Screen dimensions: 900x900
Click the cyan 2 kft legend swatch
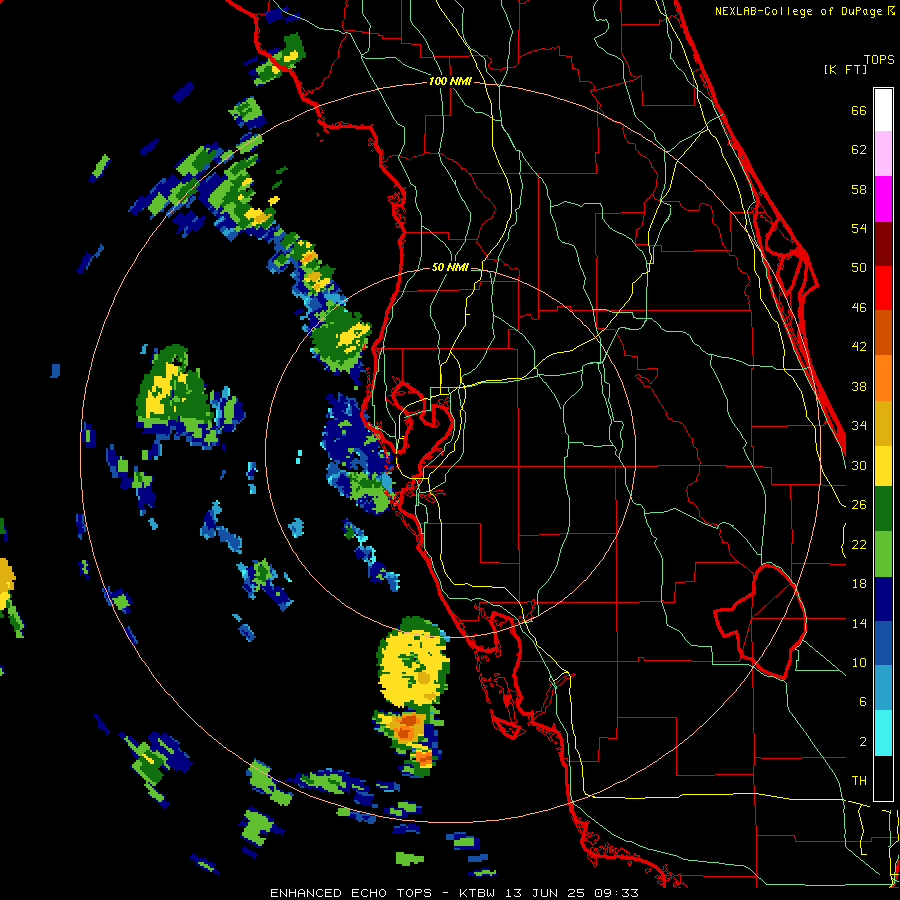[883, 733]
